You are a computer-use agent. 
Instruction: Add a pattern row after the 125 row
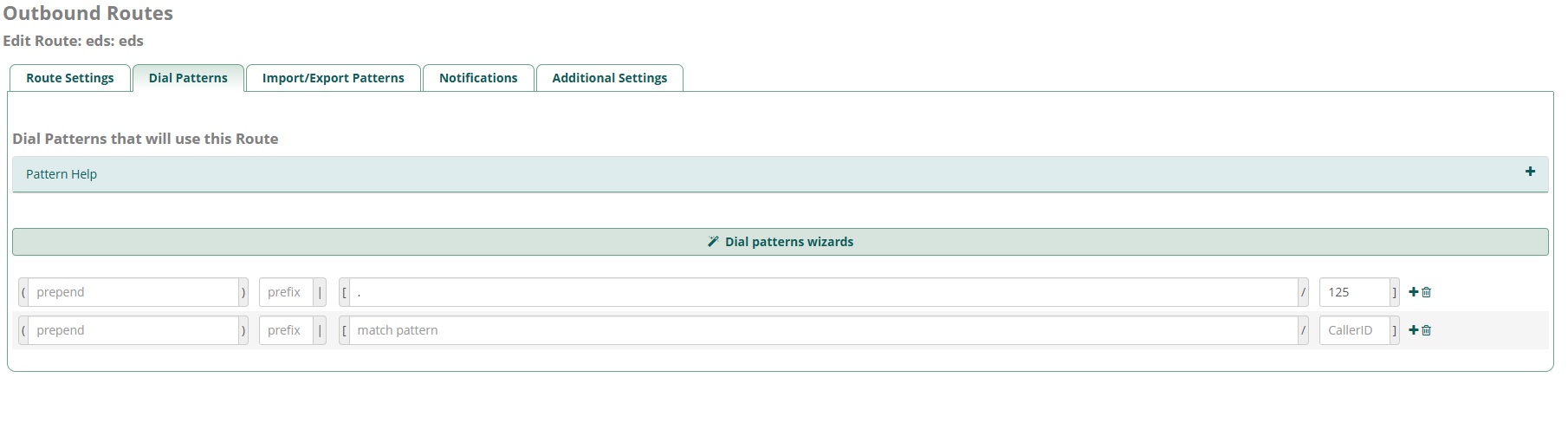pyautogui.click(x=1414, y=292)
